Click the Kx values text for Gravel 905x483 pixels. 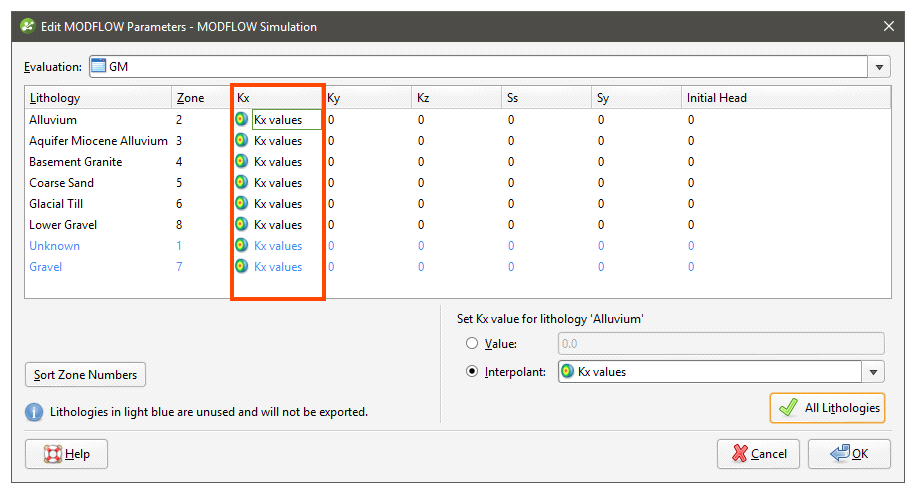tap(278, 267)
